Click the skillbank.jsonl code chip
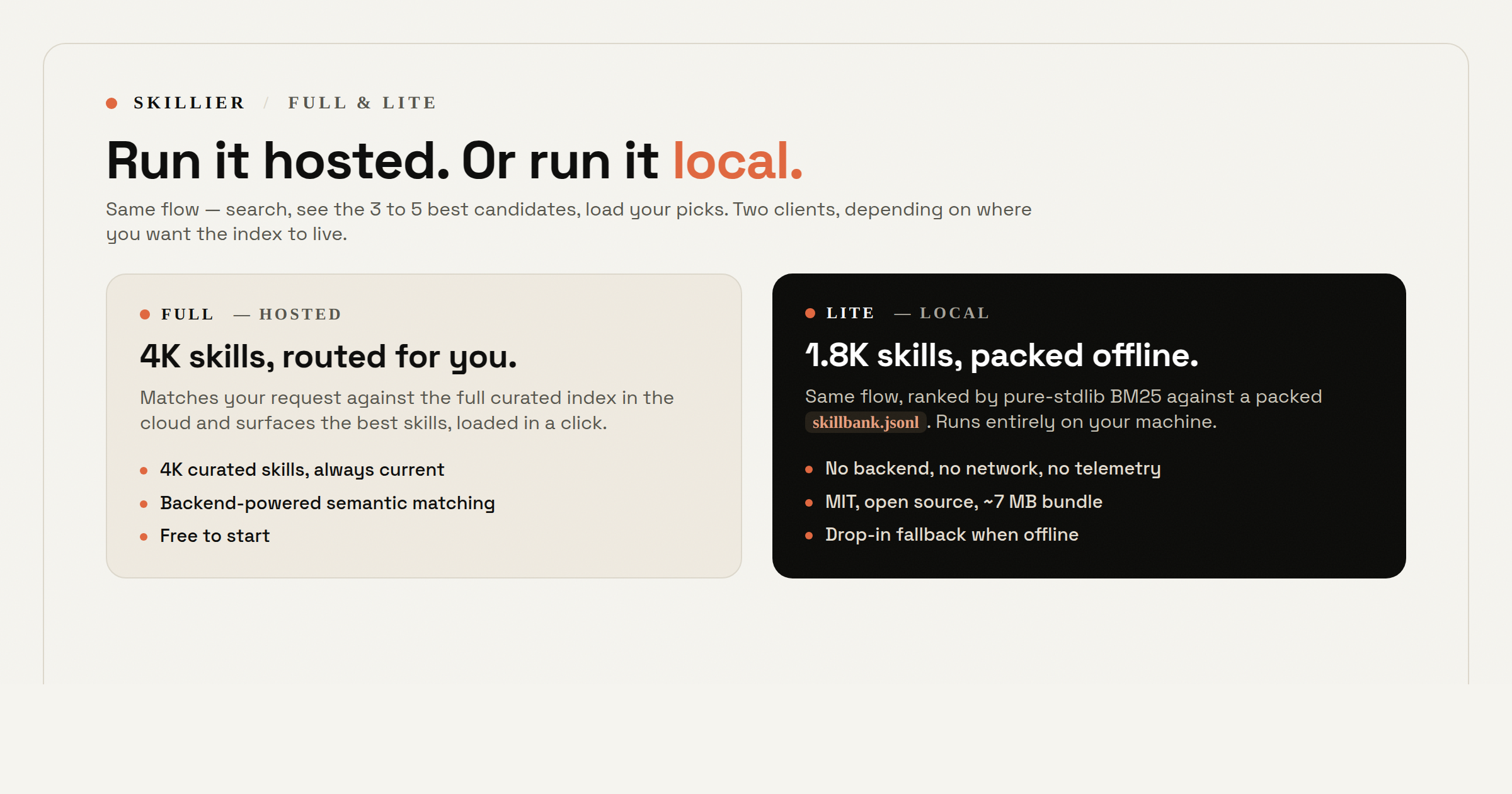Viewport: 1512px width, 794px height. pos(865,422)
